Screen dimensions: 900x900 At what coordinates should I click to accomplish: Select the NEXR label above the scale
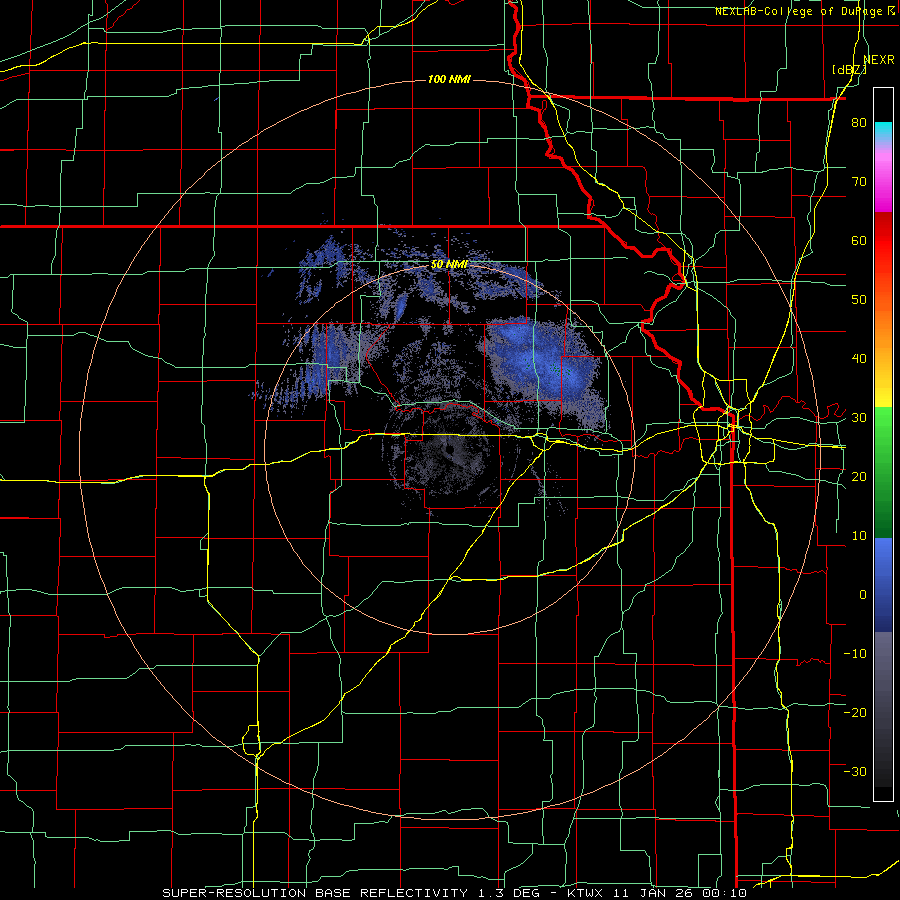879,60
